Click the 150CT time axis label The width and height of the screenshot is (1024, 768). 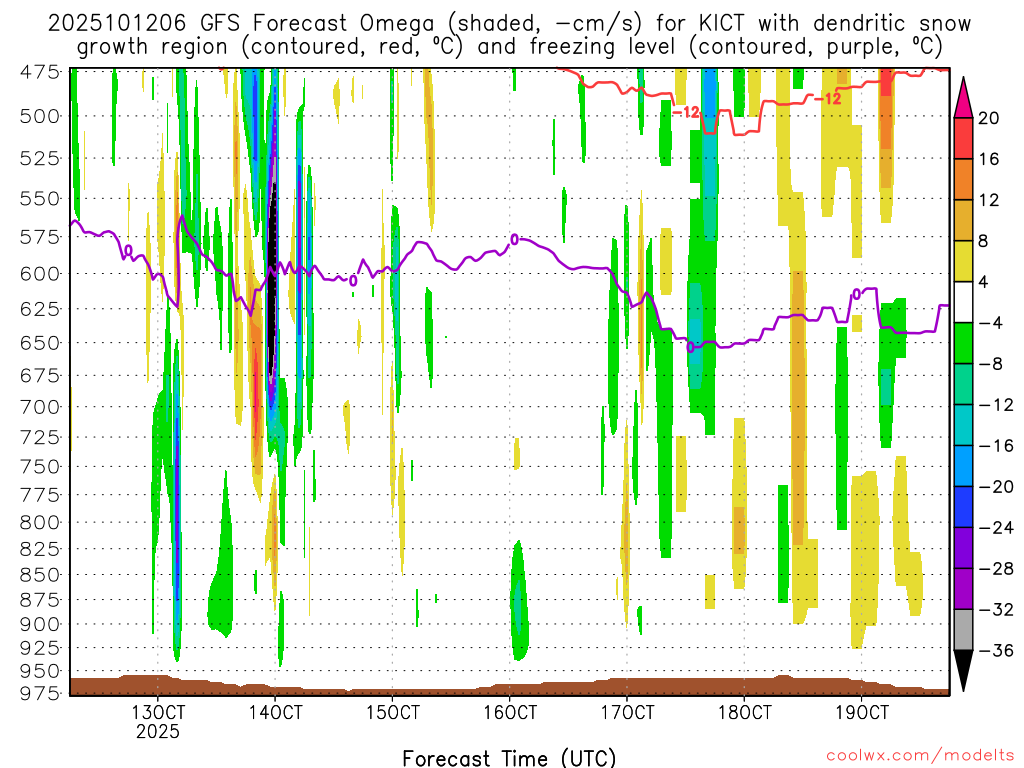click(x=392, y=711)
